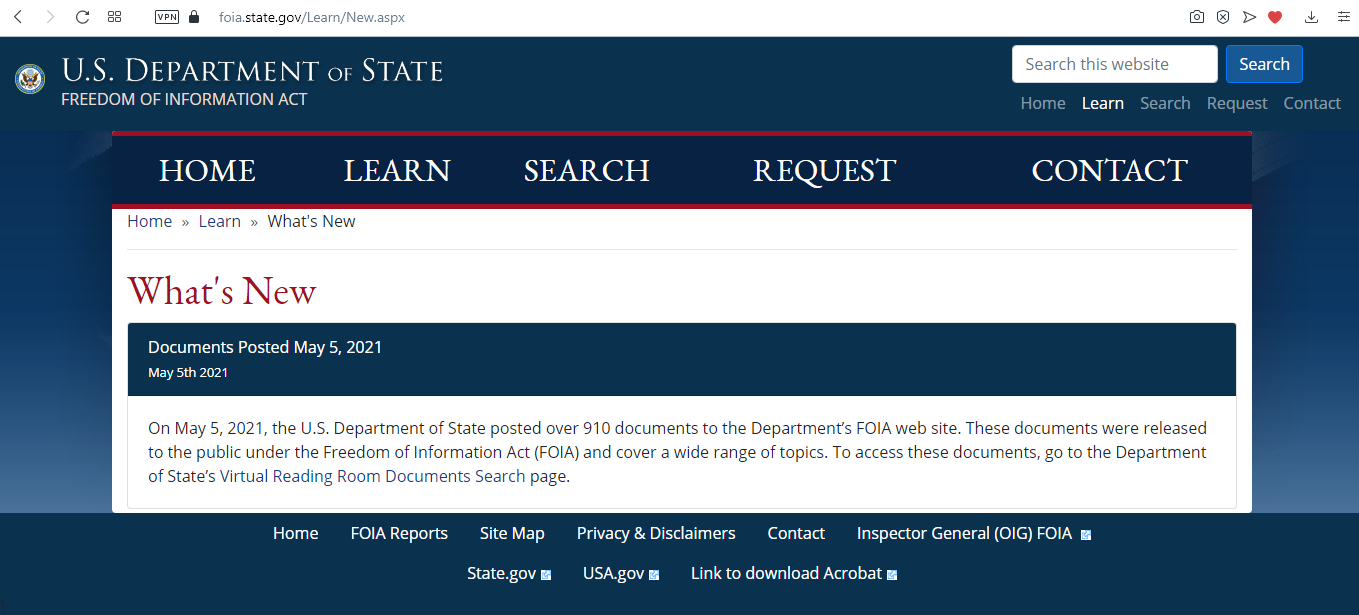Click the browser back arrow
Screen dimensions: 1359x615
tap(18, 17)
